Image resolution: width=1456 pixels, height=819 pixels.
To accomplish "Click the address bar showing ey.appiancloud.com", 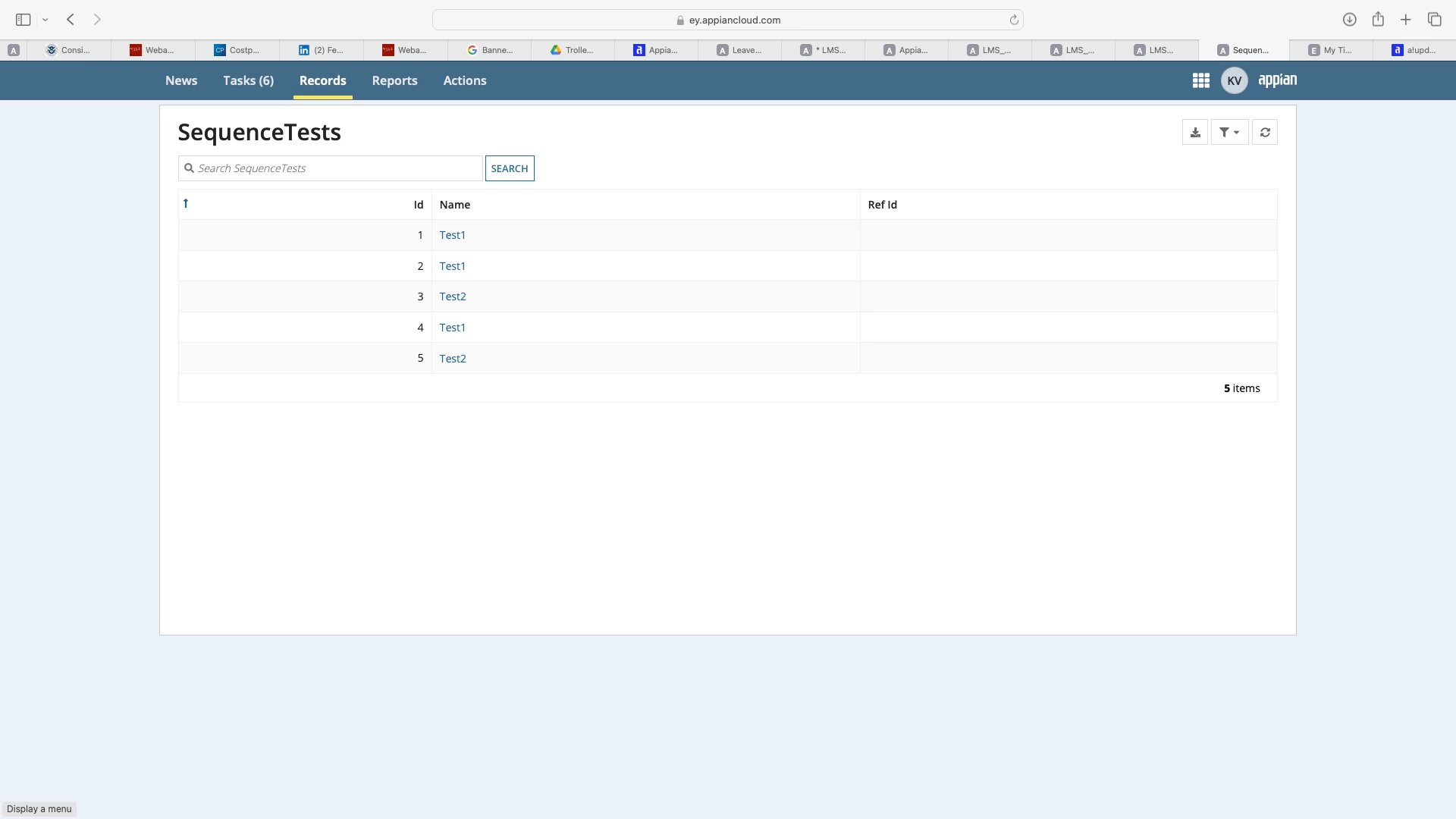I will coord(728,20).
